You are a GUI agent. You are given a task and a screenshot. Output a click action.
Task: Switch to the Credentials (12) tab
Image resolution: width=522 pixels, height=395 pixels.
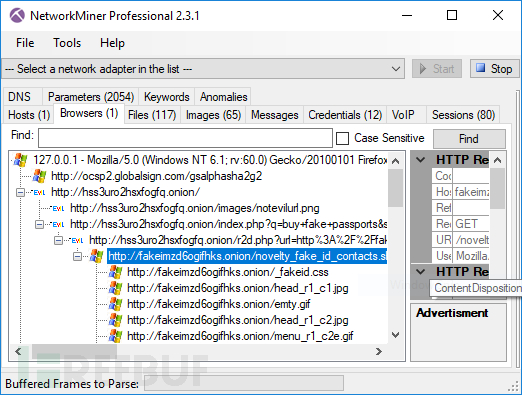[x=345, y=115]
